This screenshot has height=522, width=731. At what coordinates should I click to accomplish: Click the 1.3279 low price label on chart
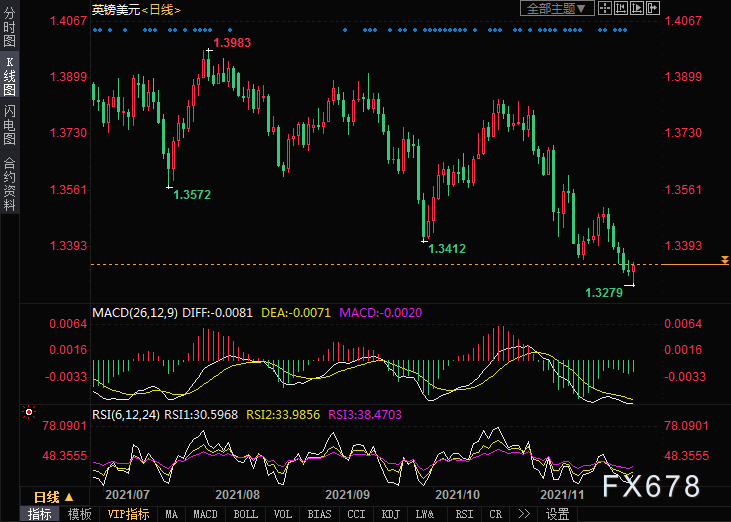pyautogui.click(x=603, y=293)
